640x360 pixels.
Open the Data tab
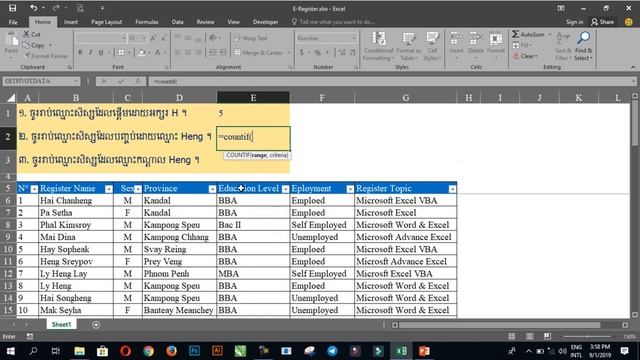(177, 22)
